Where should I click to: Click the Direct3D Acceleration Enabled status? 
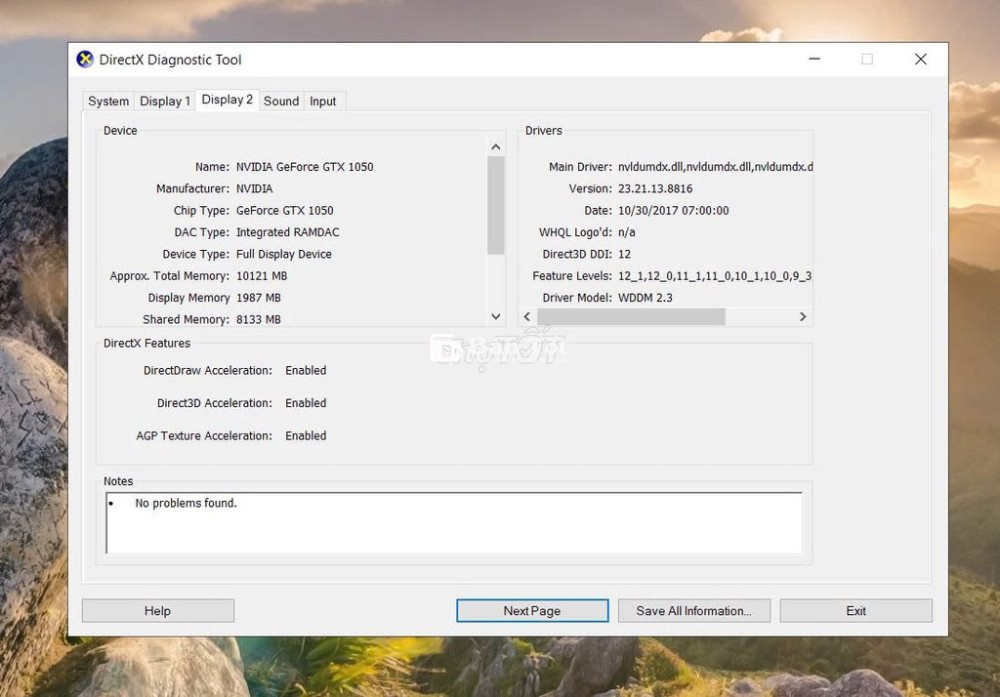pyautogui.click(x=305, y=402)
